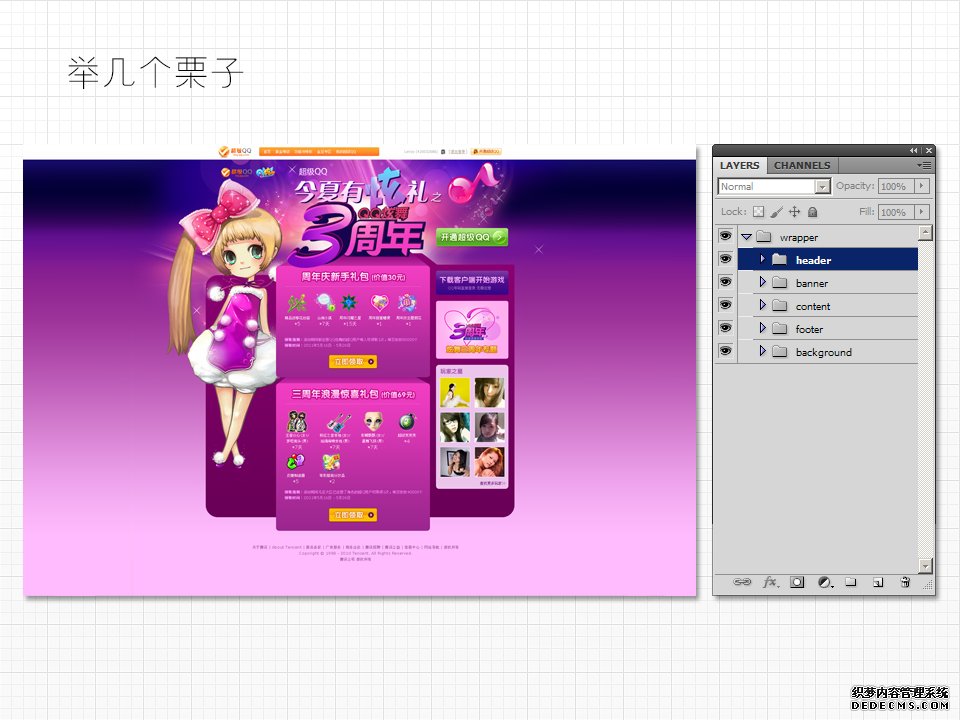This screenshot has width=960, height=720.
Task: Click the wrapper group folder icon
Action: click(763, 236)
